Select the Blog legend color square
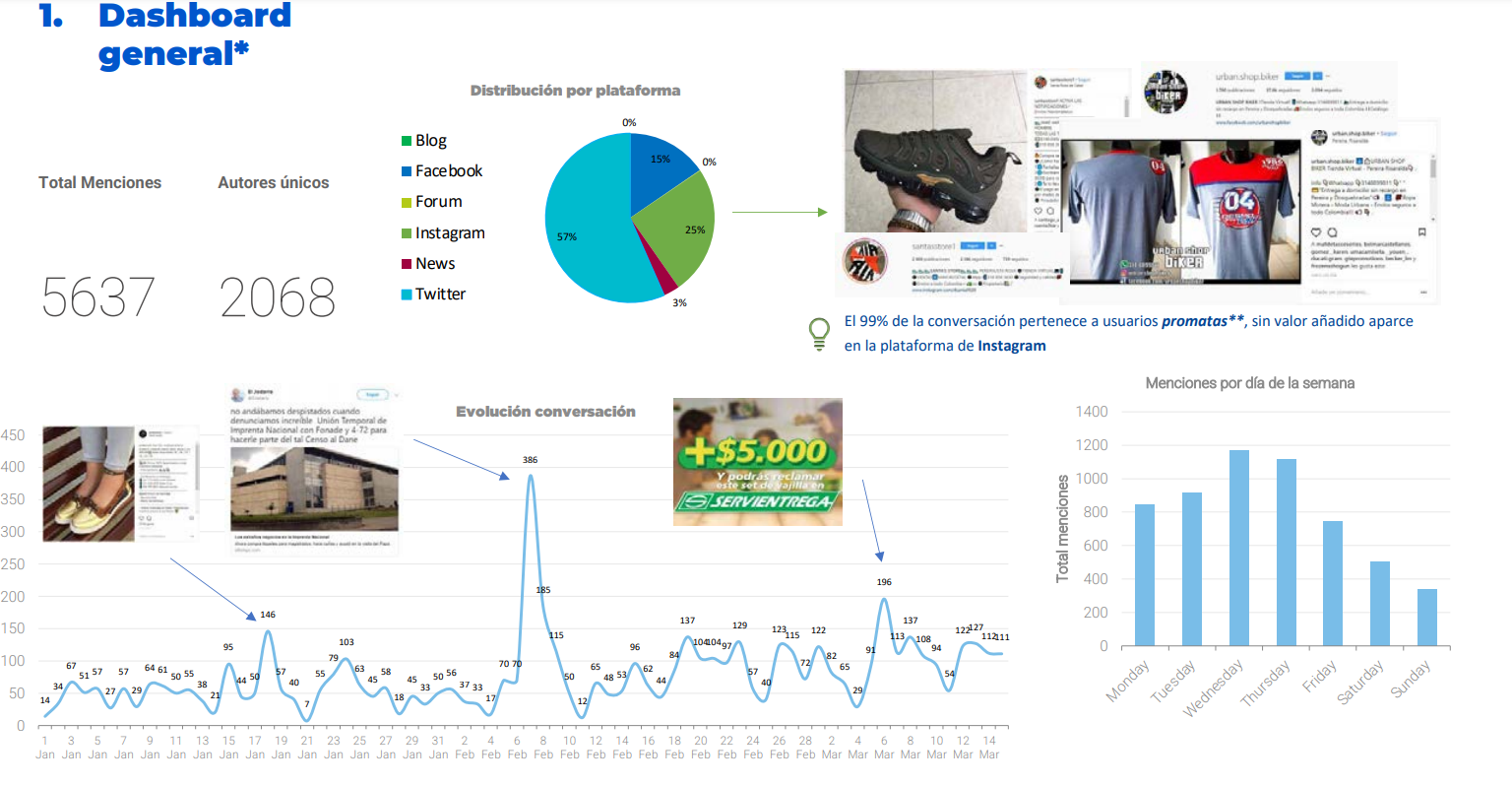Viewport: 1512px width, 786px height. coord(407,141)
